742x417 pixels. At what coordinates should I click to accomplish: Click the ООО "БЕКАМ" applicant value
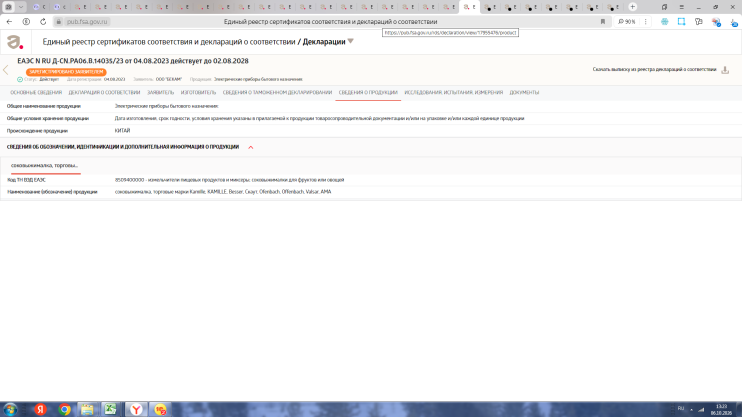169,80
